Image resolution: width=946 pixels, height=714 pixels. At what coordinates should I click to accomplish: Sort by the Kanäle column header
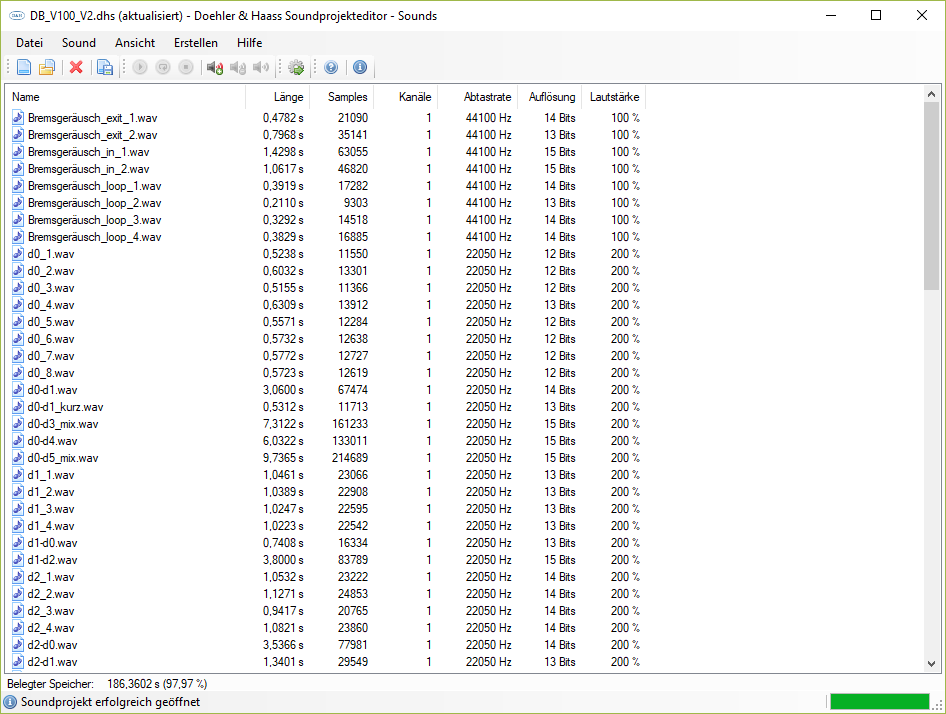[405, 97]
